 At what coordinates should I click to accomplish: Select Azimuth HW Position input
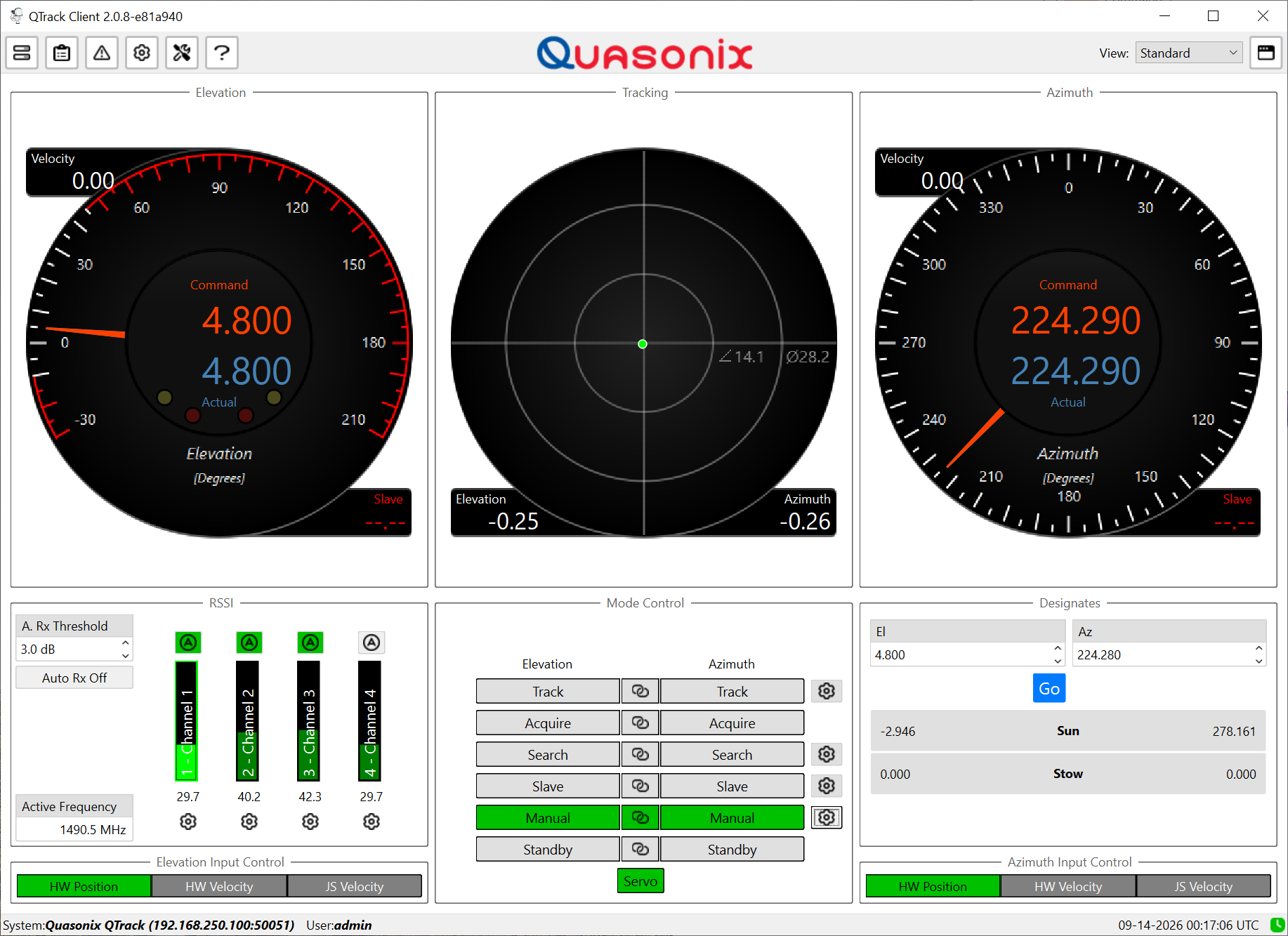(933, 886)
